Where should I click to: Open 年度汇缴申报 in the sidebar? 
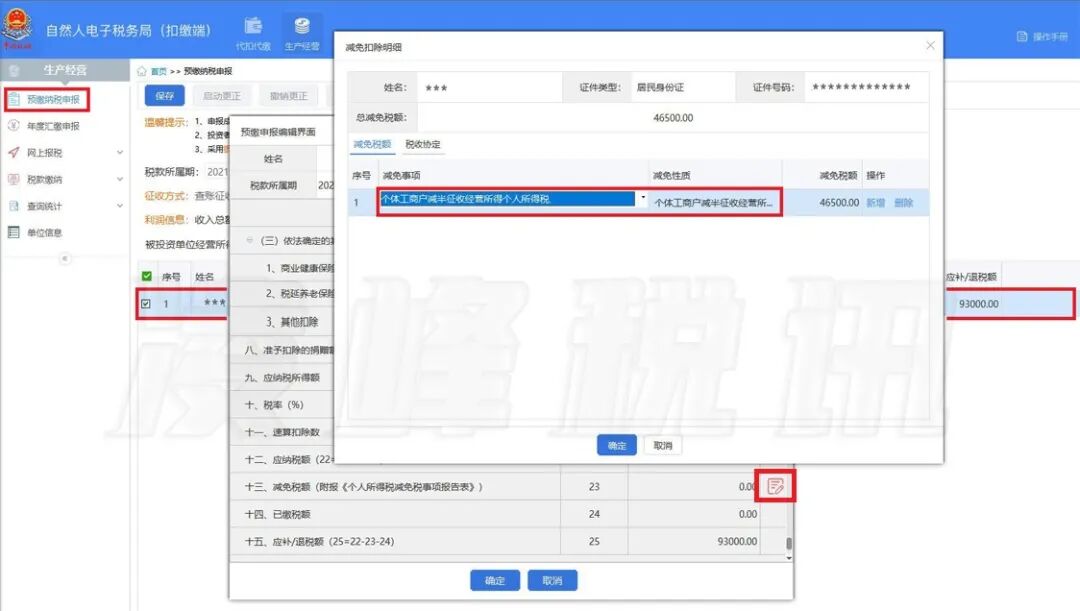pyautogui.click(x=53, y=126)
